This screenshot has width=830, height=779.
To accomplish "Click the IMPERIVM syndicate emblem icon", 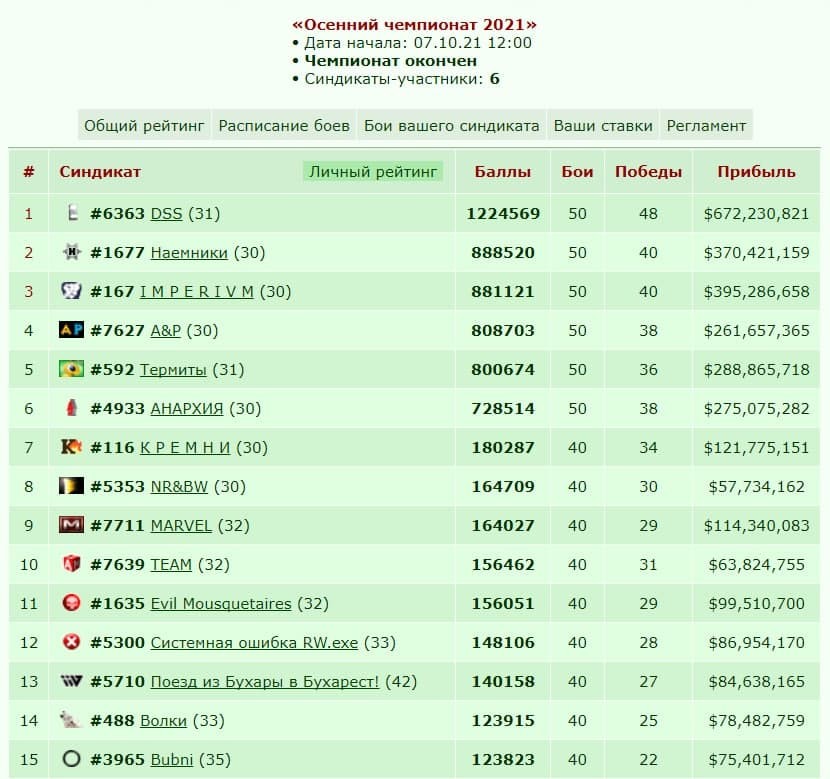I will click(71, 291).
